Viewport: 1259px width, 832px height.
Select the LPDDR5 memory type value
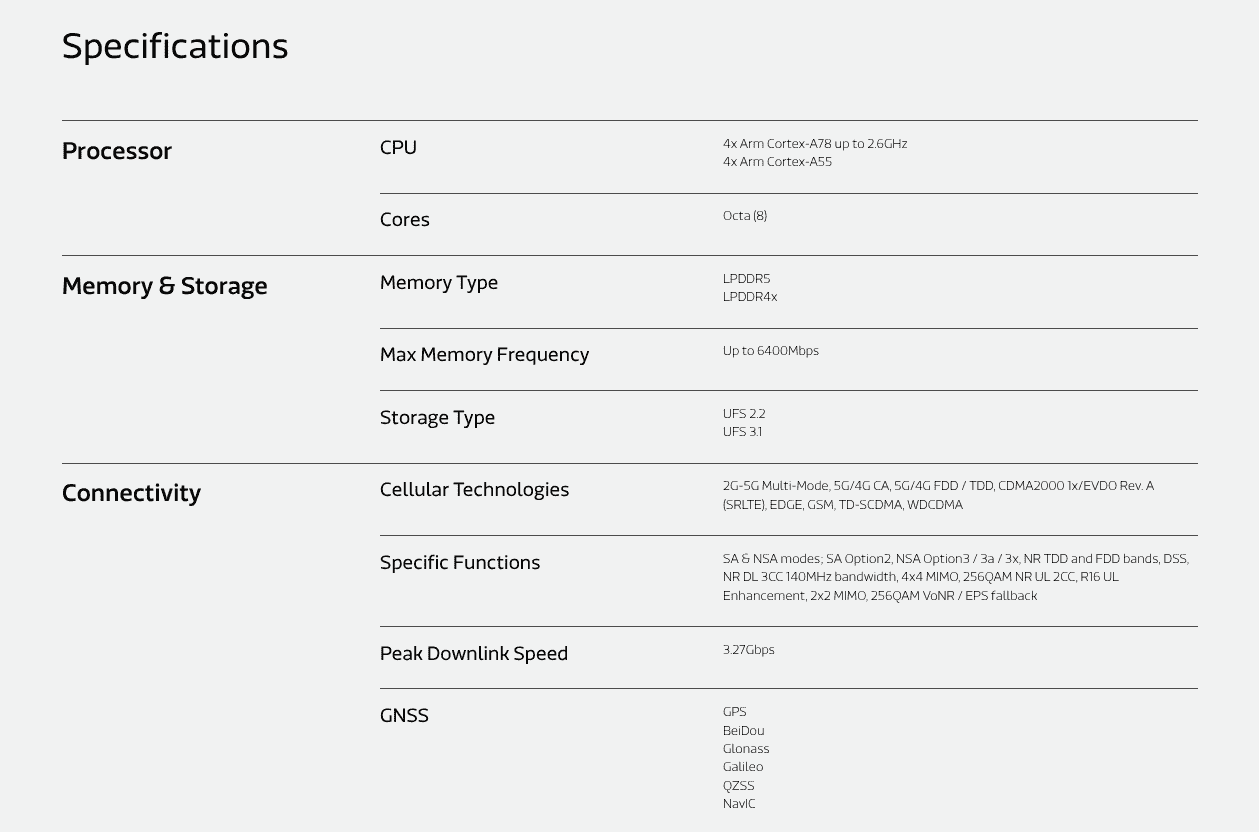coord(746,279)
